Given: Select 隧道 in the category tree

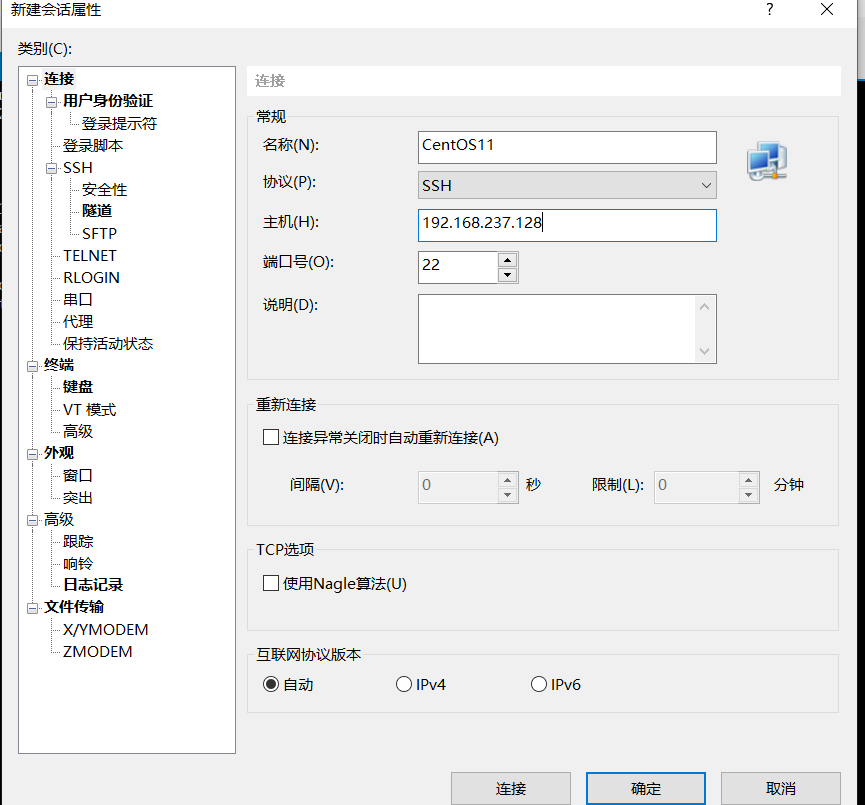Looking at the screenshot, I should 97,211.
